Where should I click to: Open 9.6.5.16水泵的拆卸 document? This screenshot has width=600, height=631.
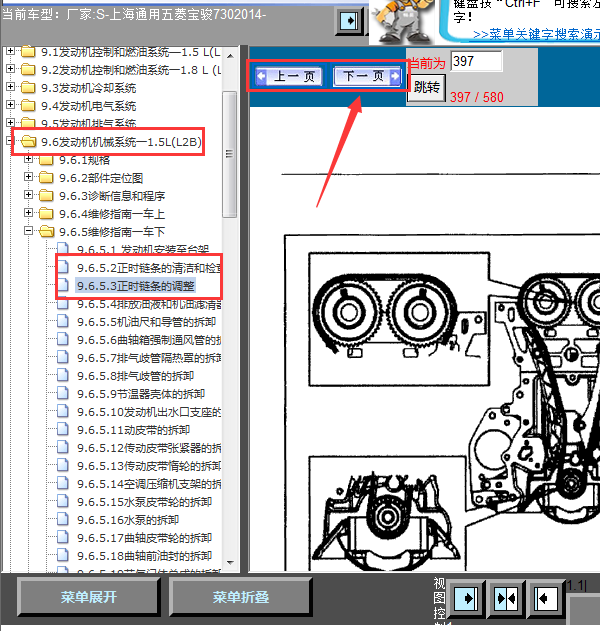point(128,520)
